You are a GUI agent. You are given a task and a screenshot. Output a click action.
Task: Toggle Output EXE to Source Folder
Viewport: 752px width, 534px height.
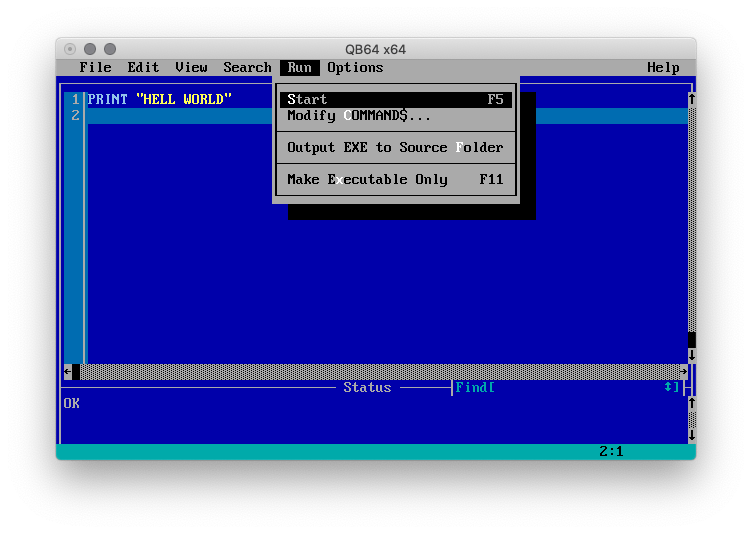point(395,148)
